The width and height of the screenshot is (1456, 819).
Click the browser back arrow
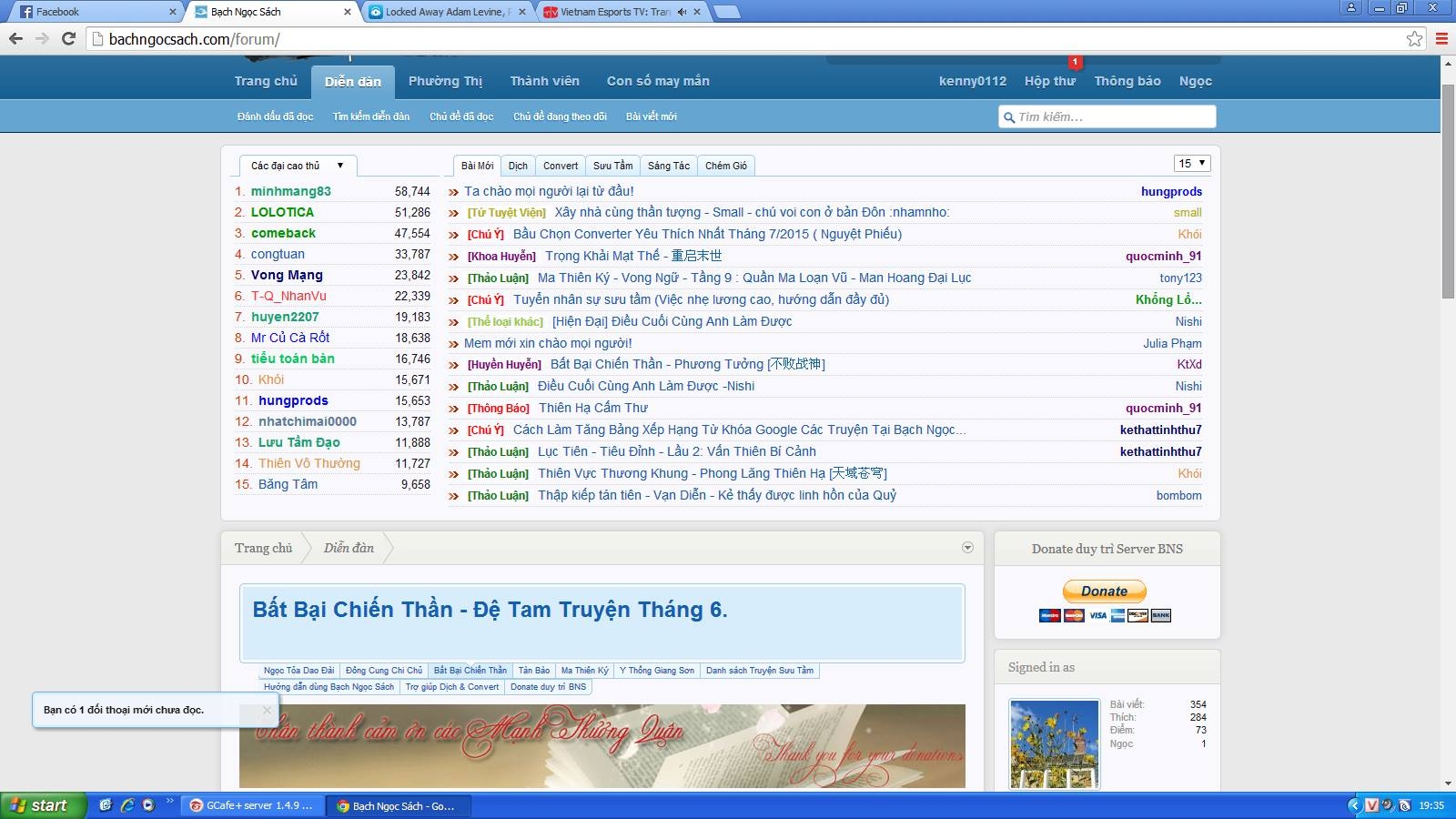(15, 38)
